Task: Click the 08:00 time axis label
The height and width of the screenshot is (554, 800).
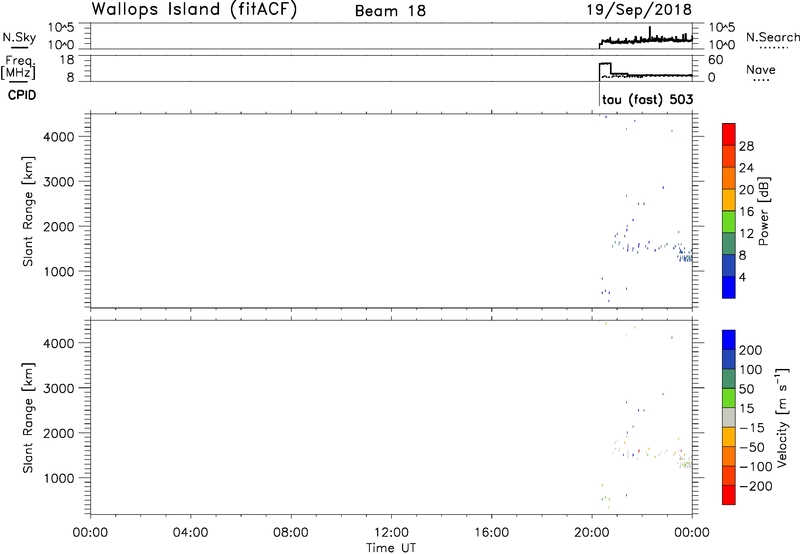Action: point(291,533)
